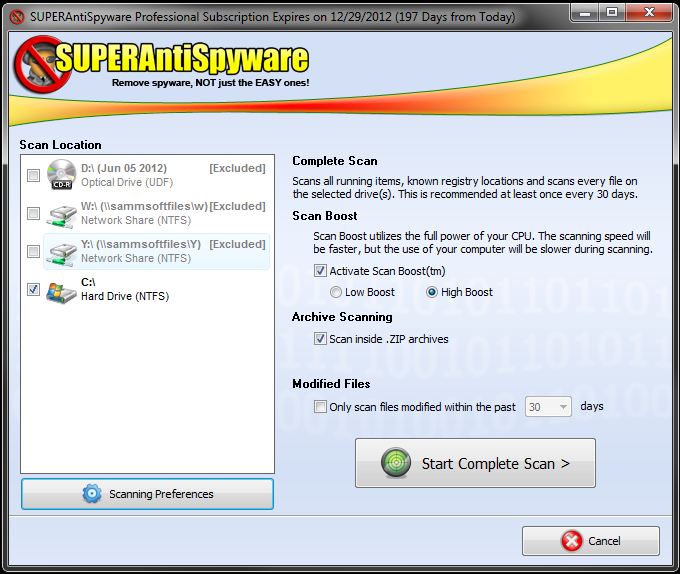Cancel the scan dialog
Viewport: 680px width, 574px height.
pos(591,541)
